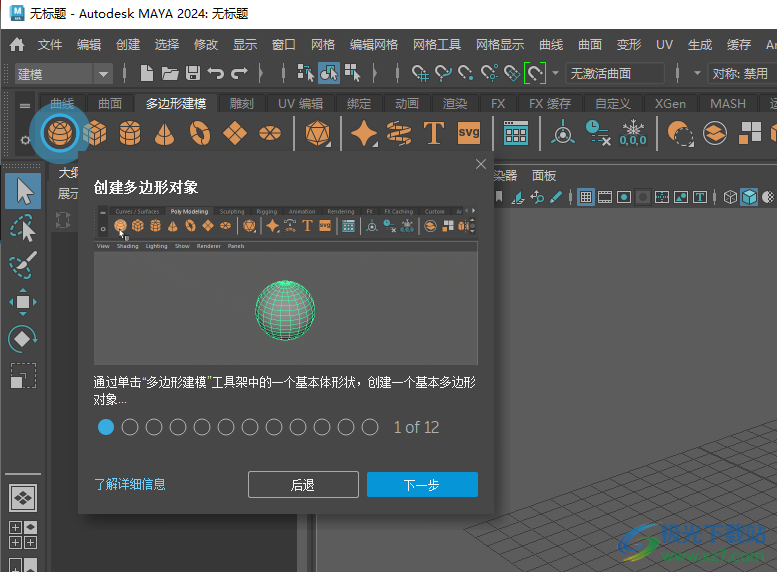
Task: Select the single perspective panel layout
Action: (23, 498)
